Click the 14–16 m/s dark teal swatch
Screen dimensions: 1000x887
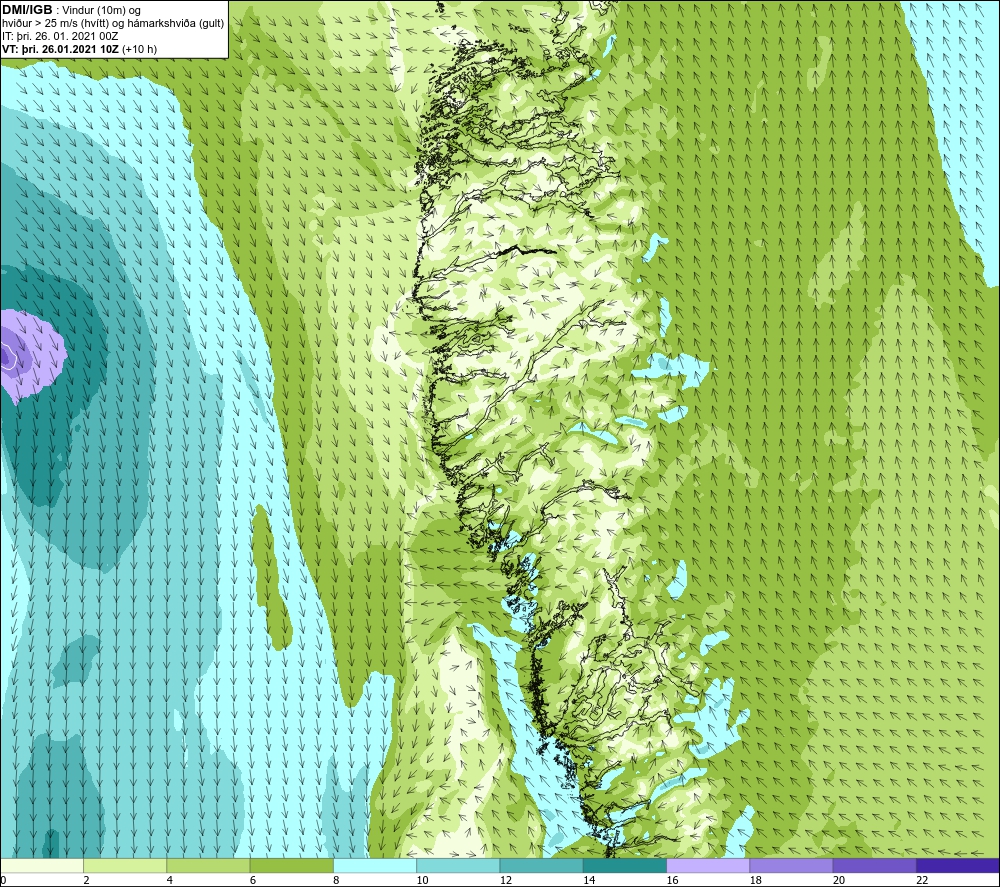coord(625,865)
